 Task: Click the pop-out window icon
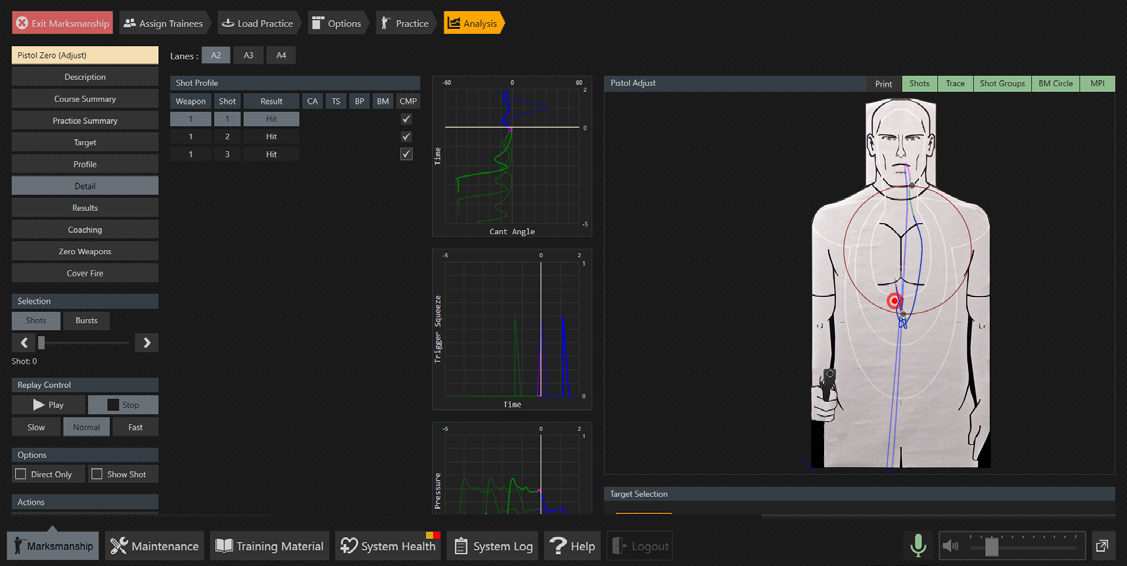(1102, 545)
